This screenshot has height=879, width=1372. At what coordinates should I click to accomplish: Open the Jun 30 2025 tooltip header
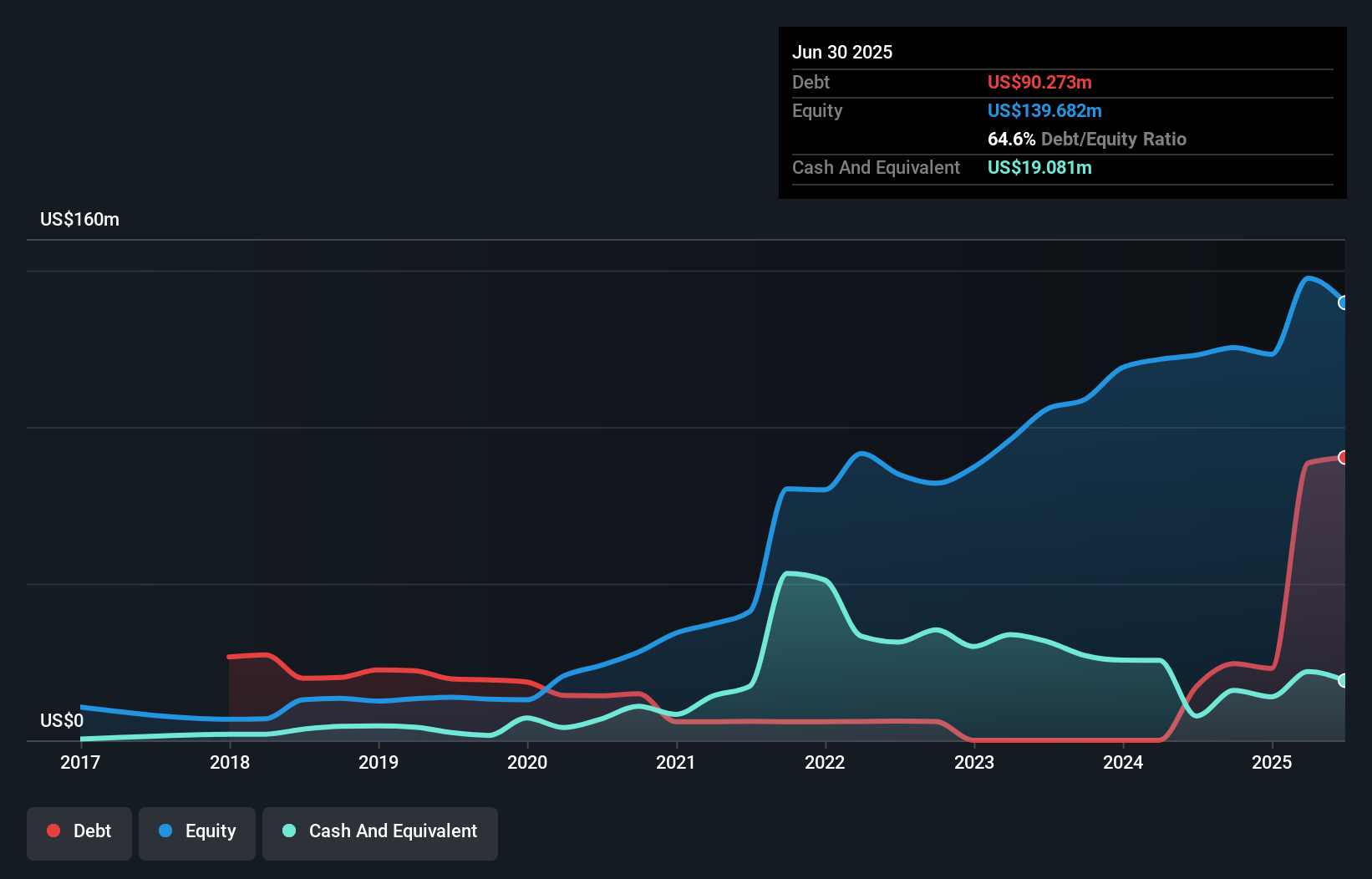click(842, 52)
